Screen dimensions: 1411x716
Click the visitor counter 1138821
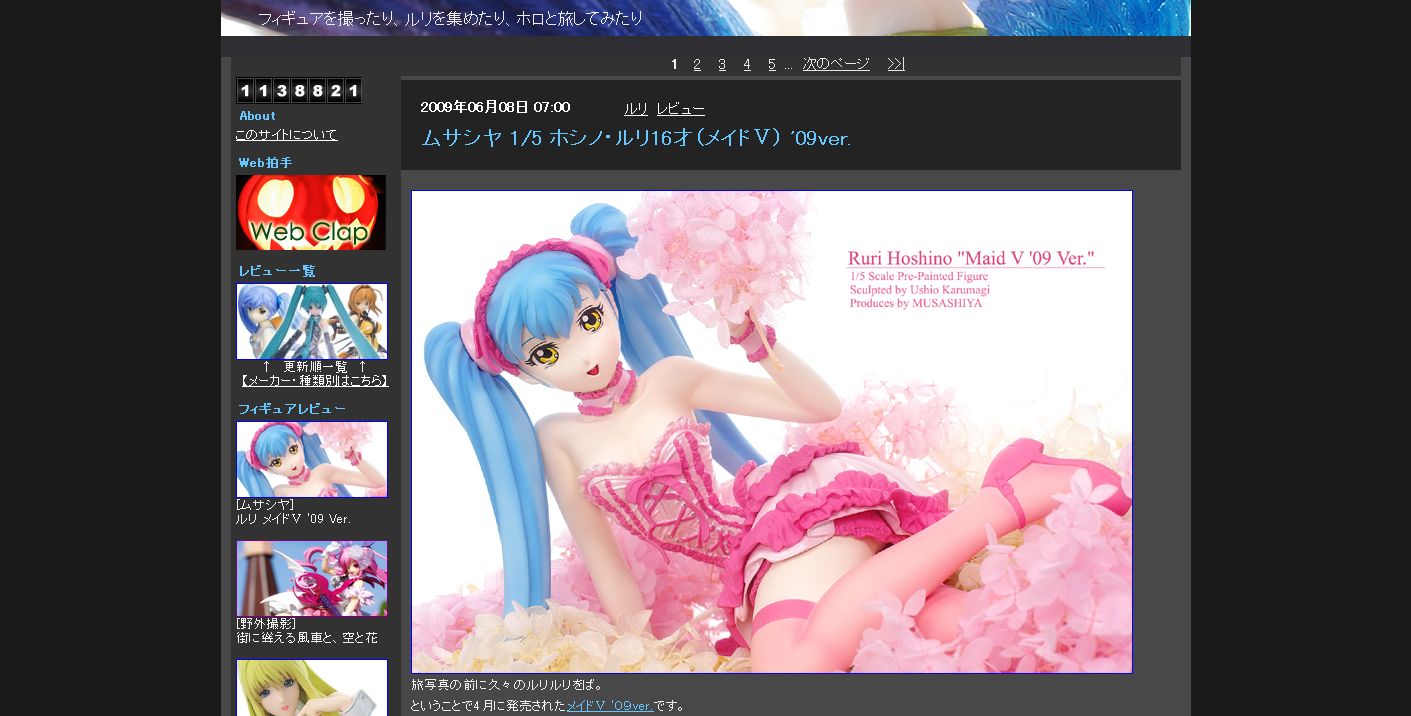pos(299,91)
